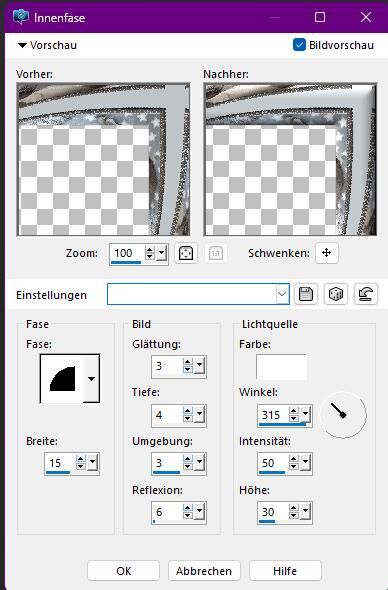The width and height of the screenshot is (388, 590).
Task: Increase the Breite value with up arrow
Action: tap(81, 459)
